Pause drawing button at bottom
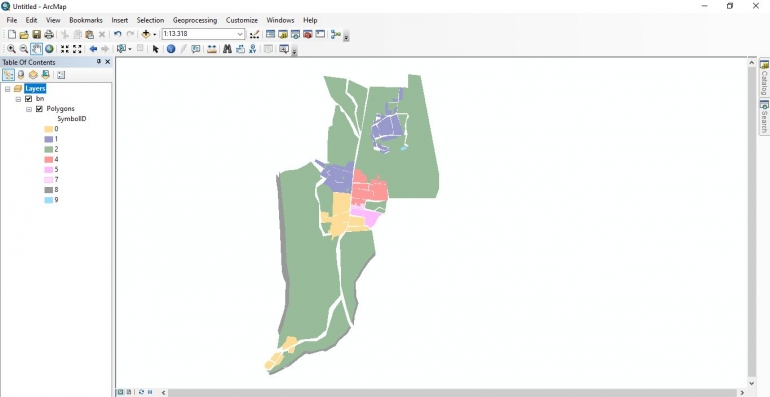The image size is (770, 397). [150, 392]
